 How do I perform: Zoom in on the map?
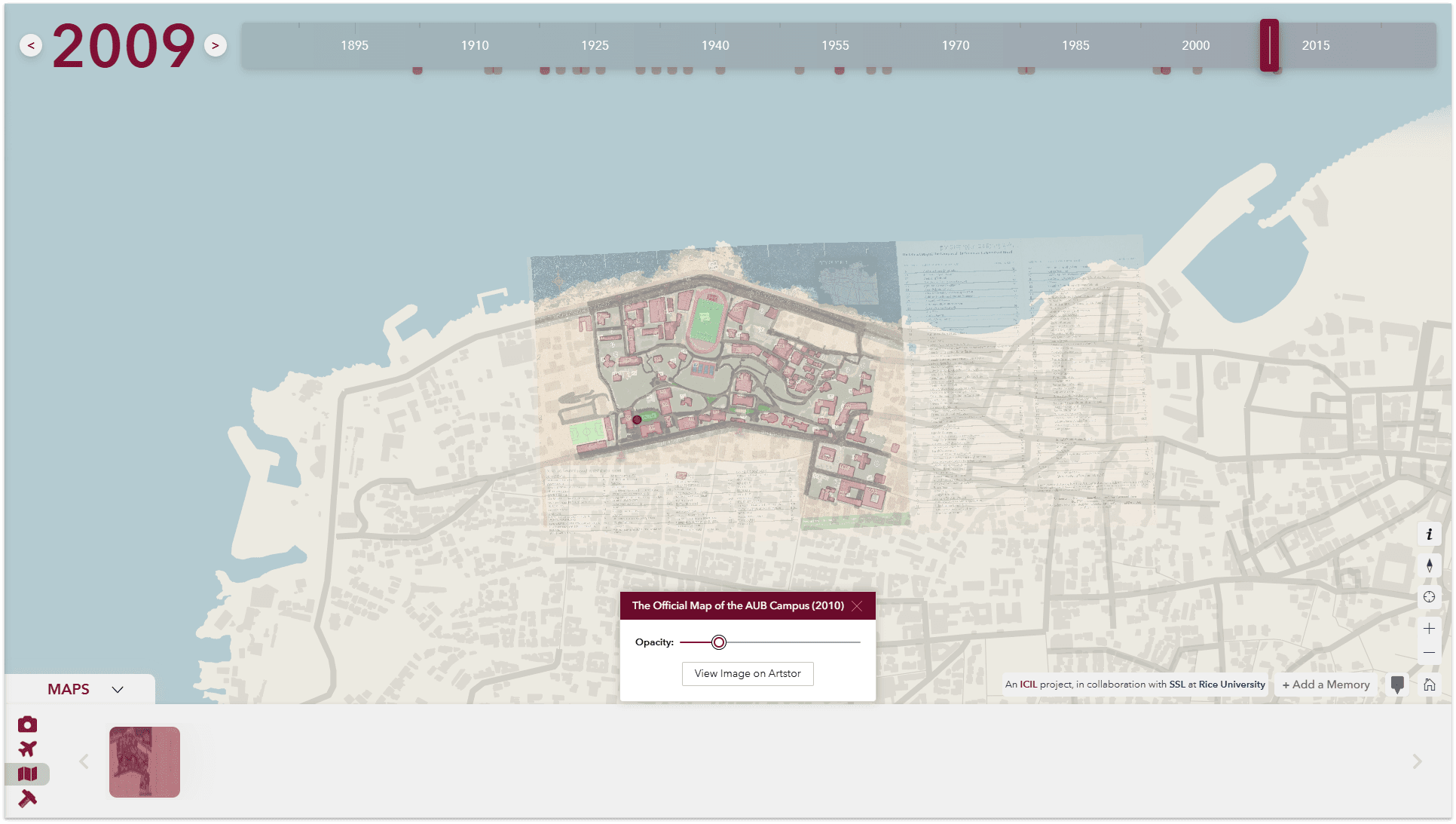pos(1430,629)
